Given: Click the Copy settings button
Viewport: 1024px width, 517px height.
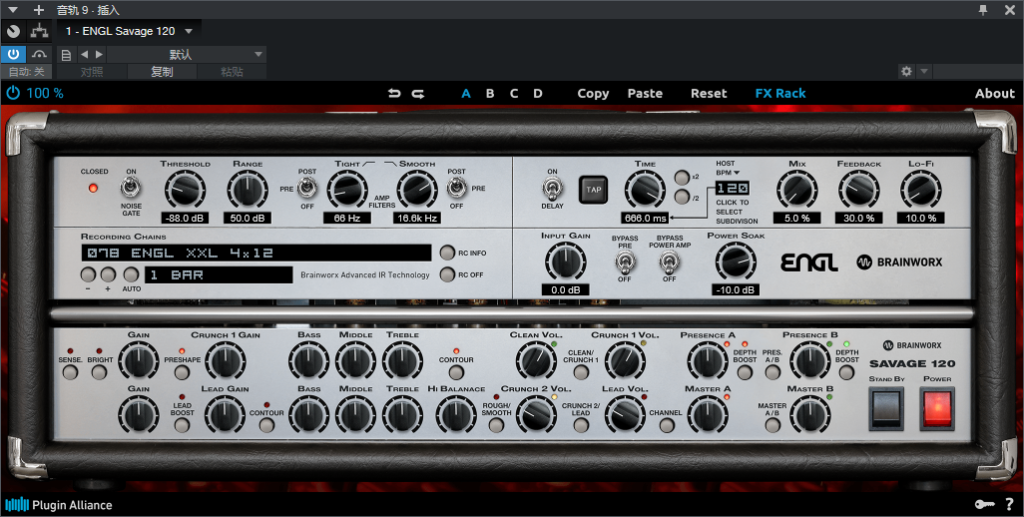Looking at the screenshot, I should (x=593, y=93).
